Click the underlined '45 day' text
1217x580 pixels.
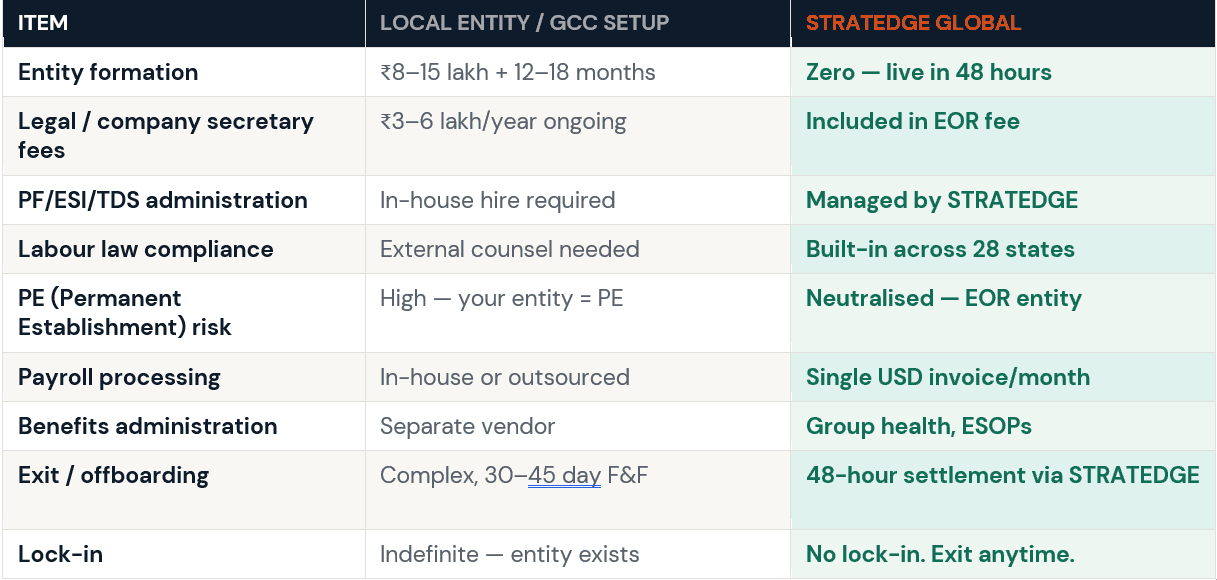click(564, 475)
